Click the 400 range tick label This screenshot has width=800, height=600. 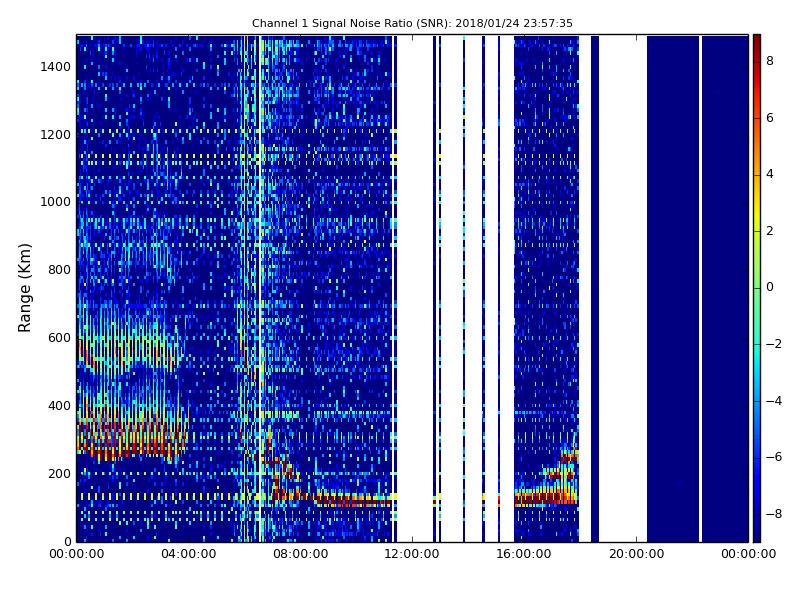pyautogui.click(x=59, y=406)
